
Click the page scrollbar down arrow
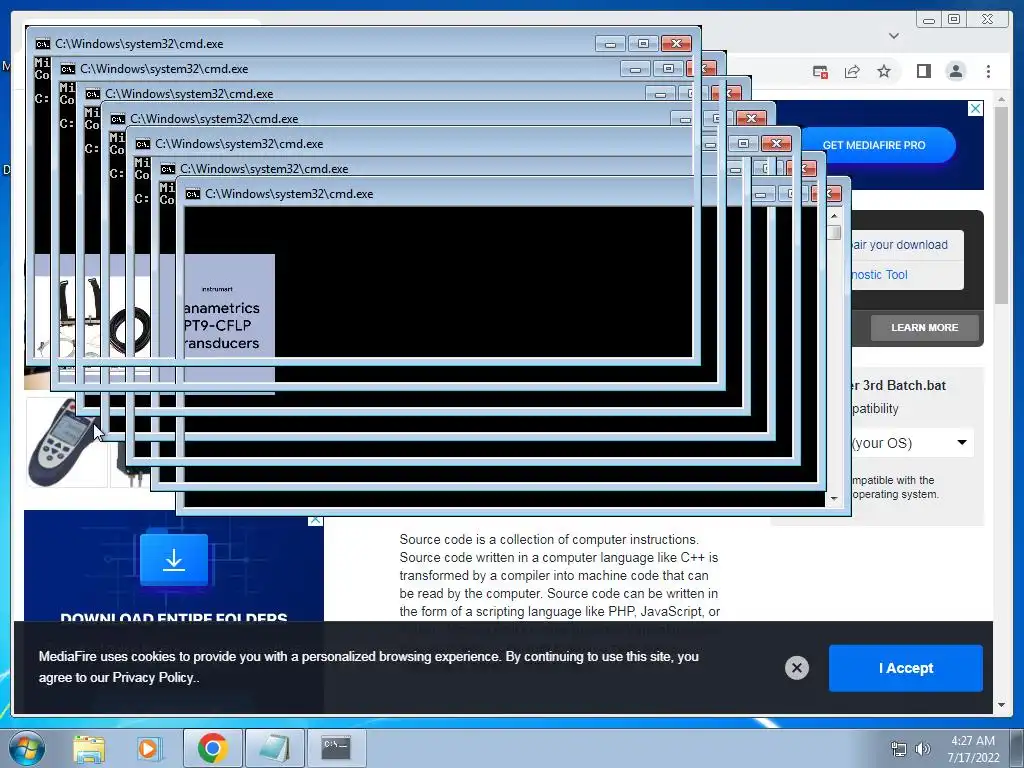(x=1001, y=705)
